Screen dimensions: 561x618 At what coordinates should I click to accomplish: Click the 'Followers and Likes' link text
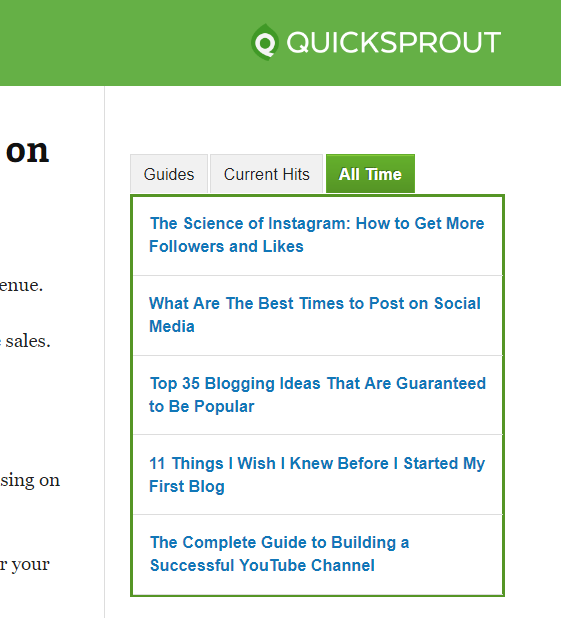point(226,247)
